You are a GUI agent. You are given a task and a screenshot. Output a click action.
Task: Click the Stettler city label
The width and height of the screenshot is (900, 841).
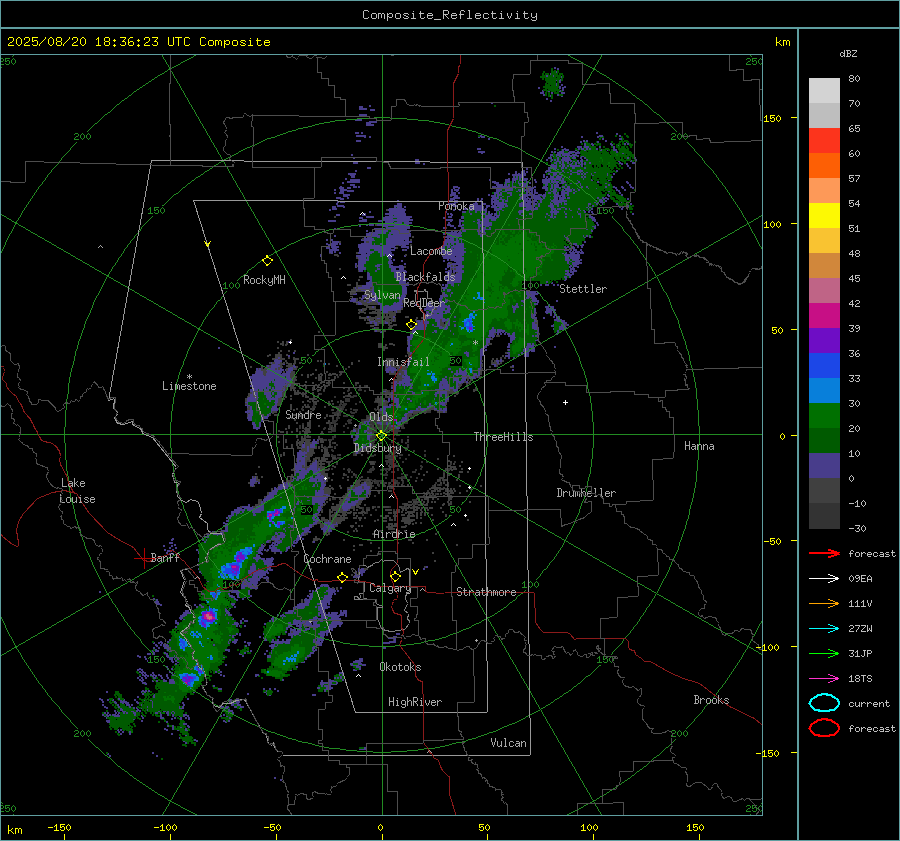pos(583,289)
